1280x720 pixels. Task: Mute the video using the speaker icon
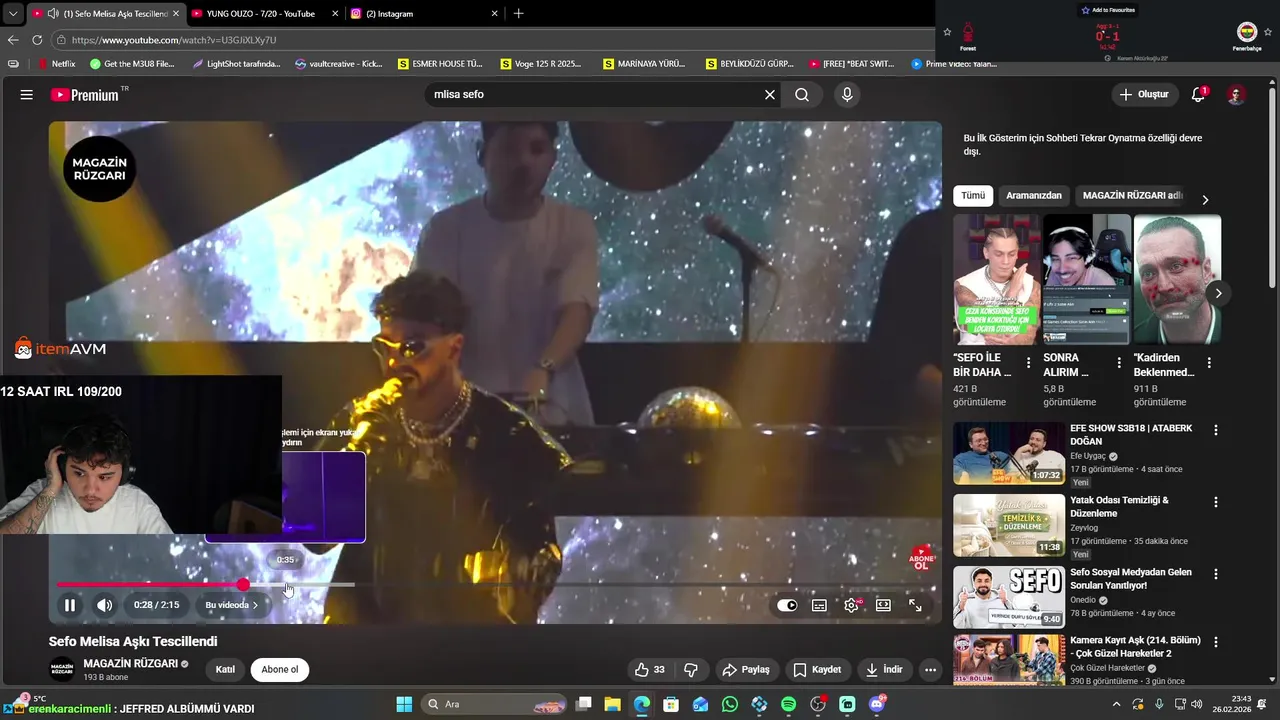coord(104,605)
